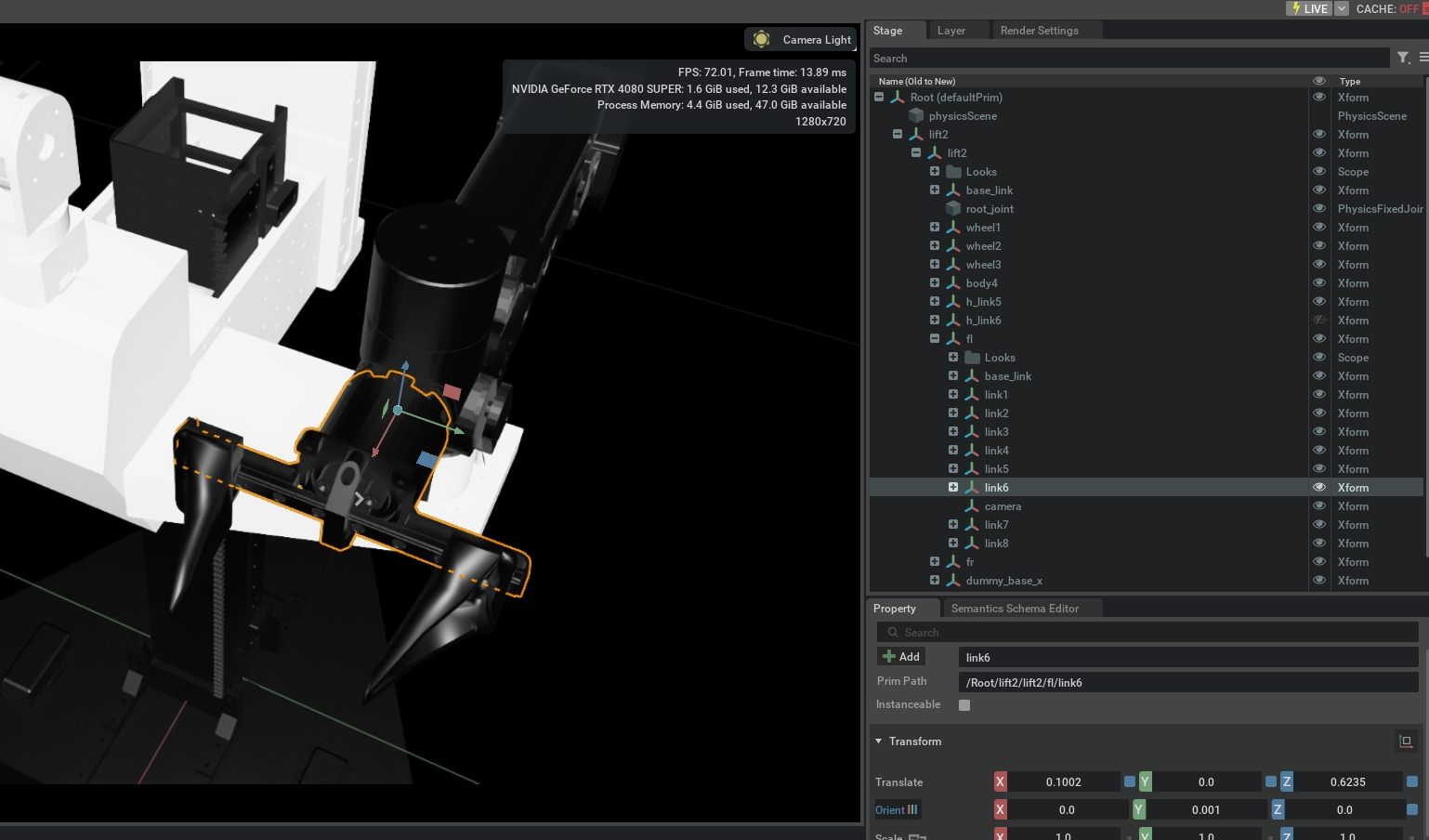Click the Add button in Property panel
This screenshot has height=840, width=1429.
(901, 657)
